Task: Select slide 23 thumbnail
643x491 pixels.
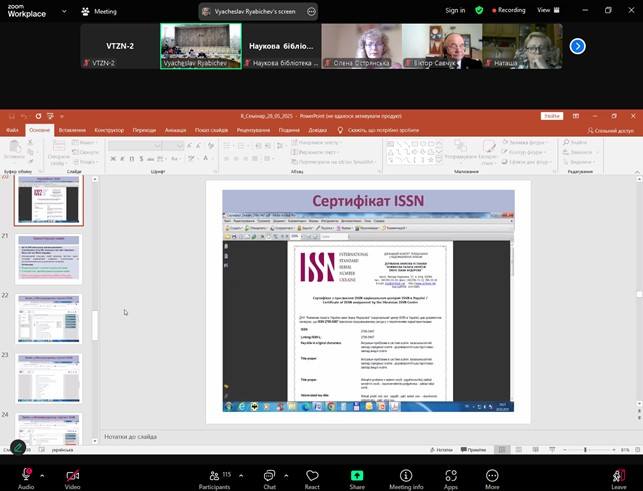Action: tap(48, 378)
